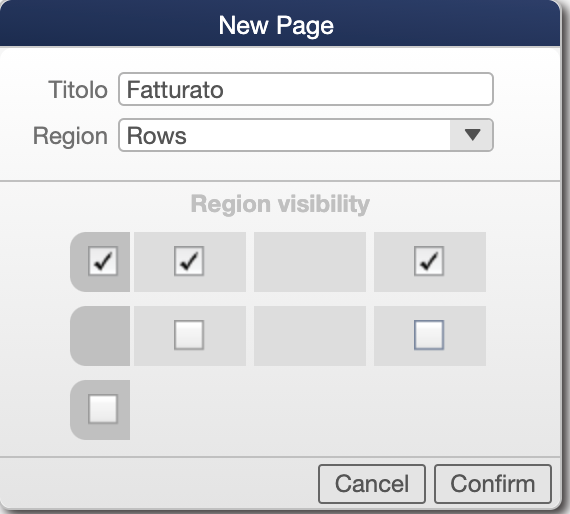Uncheck the checked box beside the top-left header cell
The image size is (570, 514).
click(x=189, y=261)
